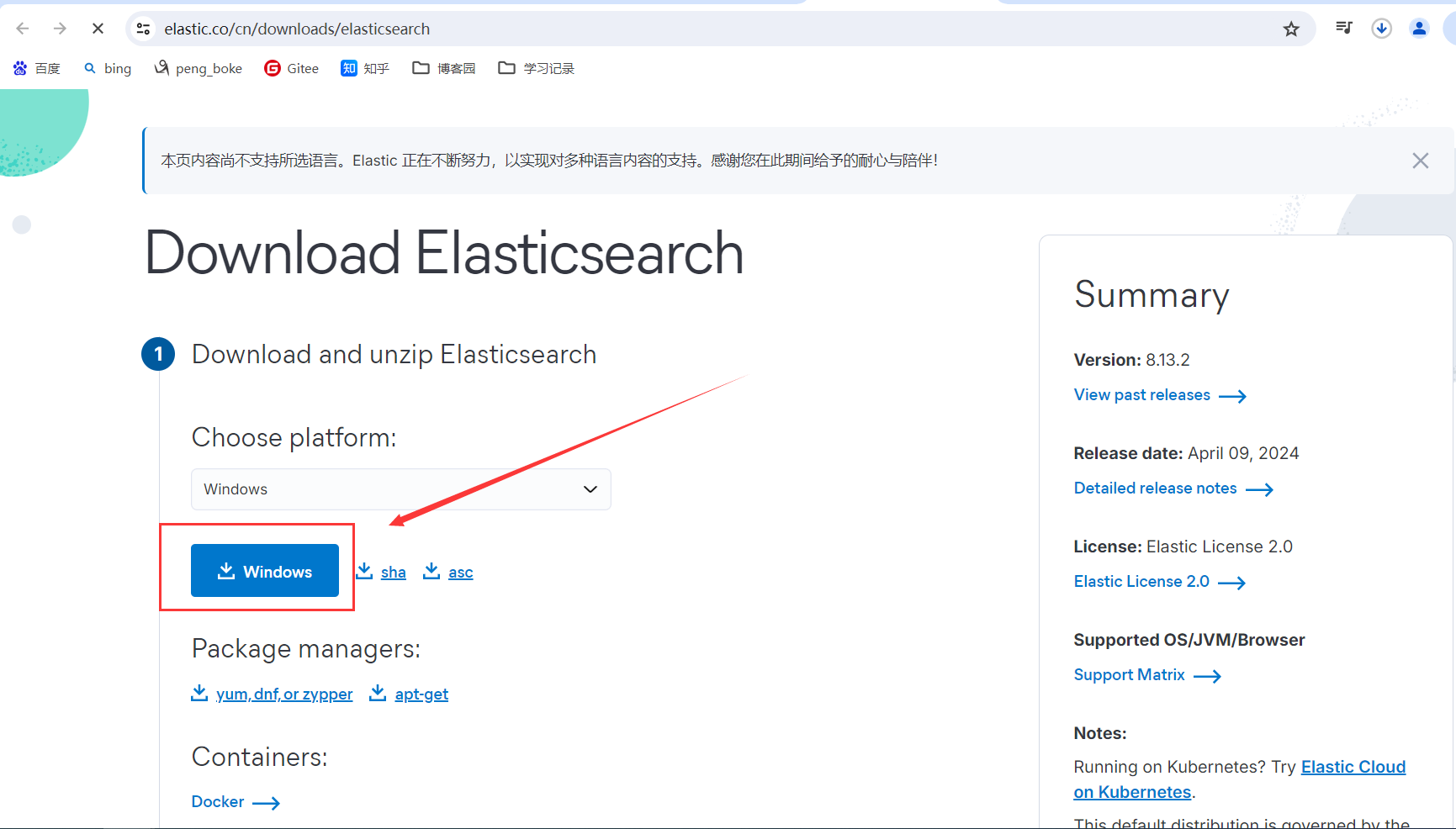Open the 学习记录 bookmark folder
Image resolution: width=1456 pixels, height=829 pixels.
point(537,68)
